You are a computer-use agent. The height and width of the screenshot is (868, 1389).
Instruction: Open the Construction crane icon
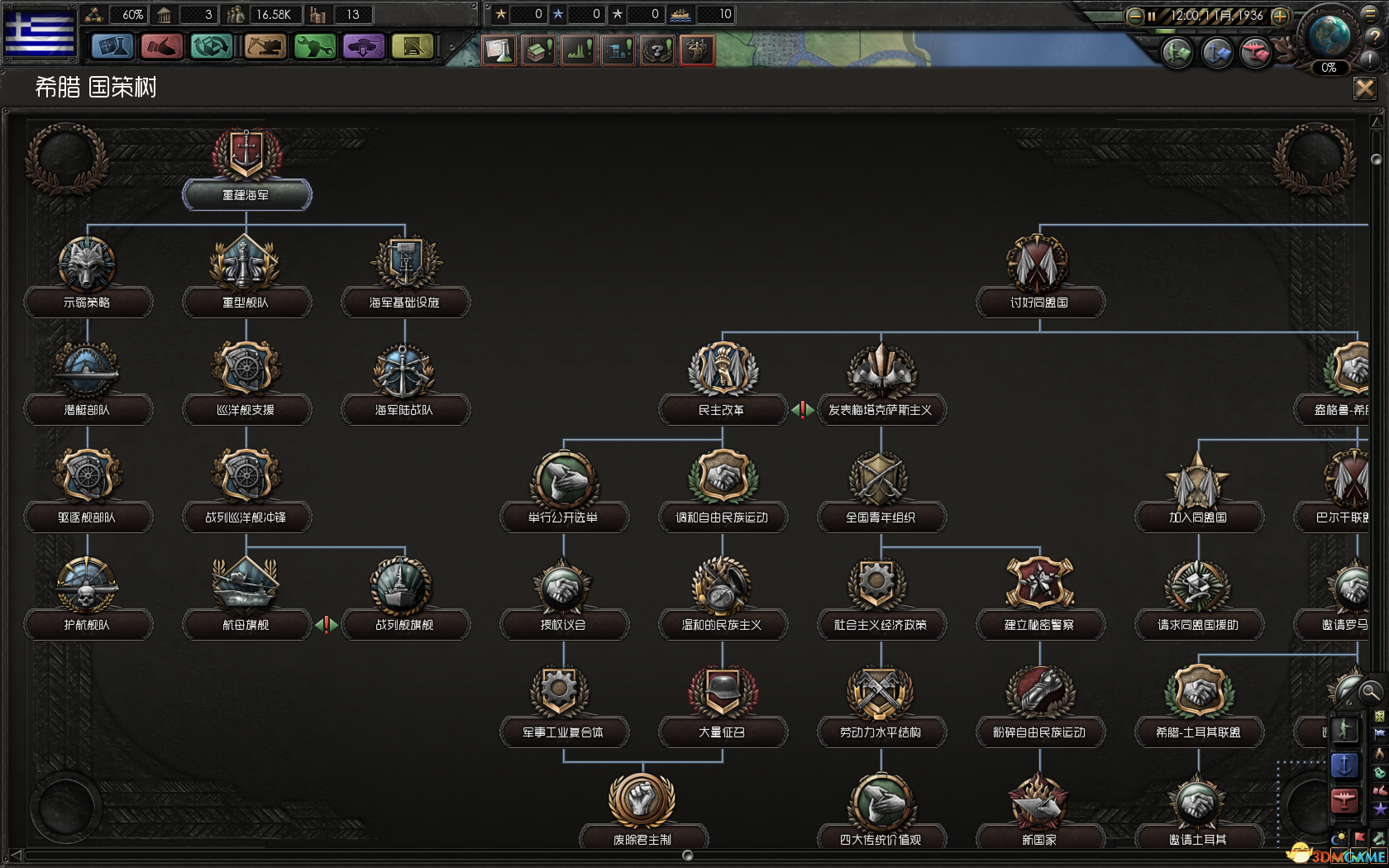coord(265,47)
